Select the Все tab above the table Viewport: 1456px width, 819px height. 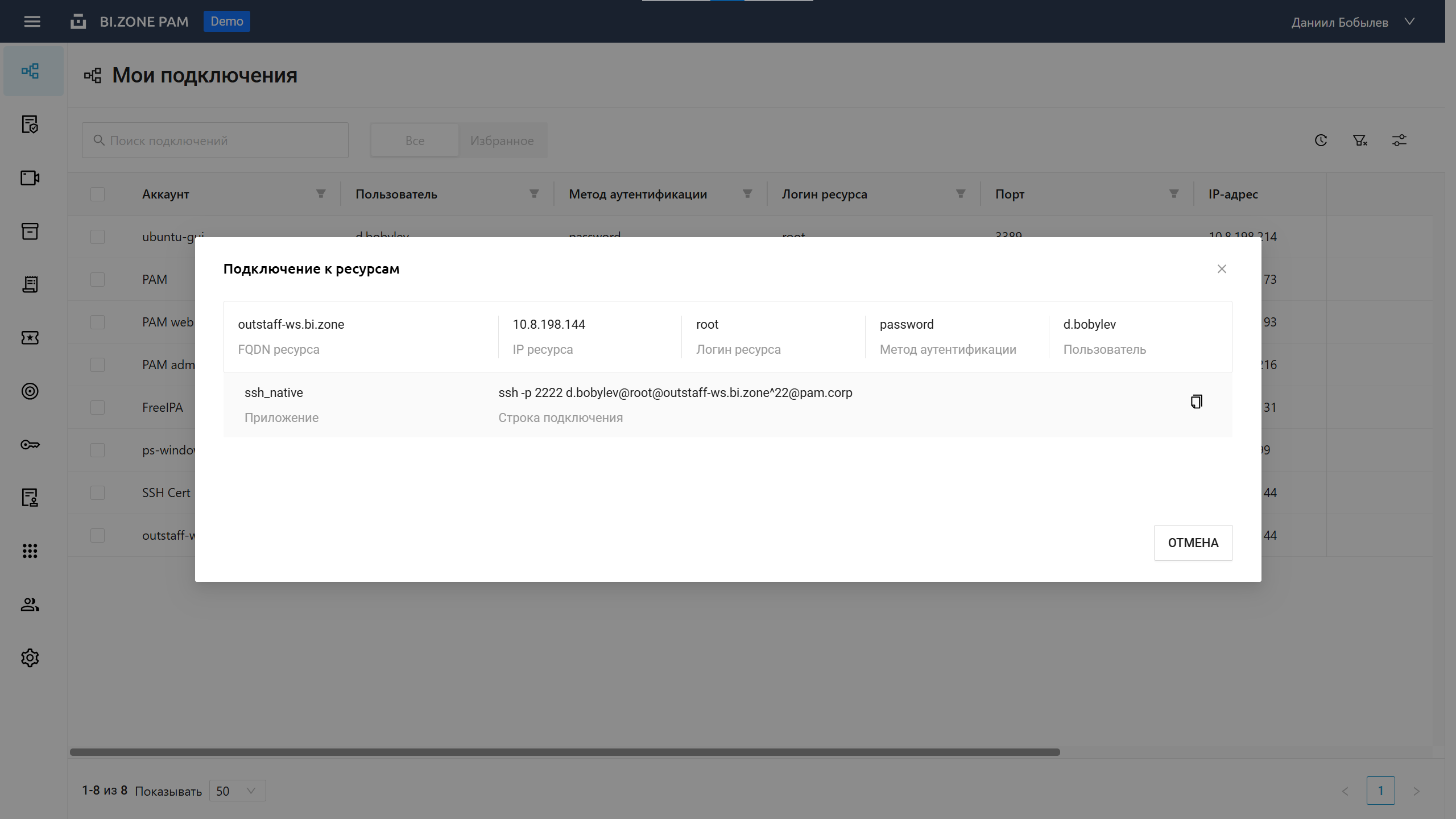415,140
